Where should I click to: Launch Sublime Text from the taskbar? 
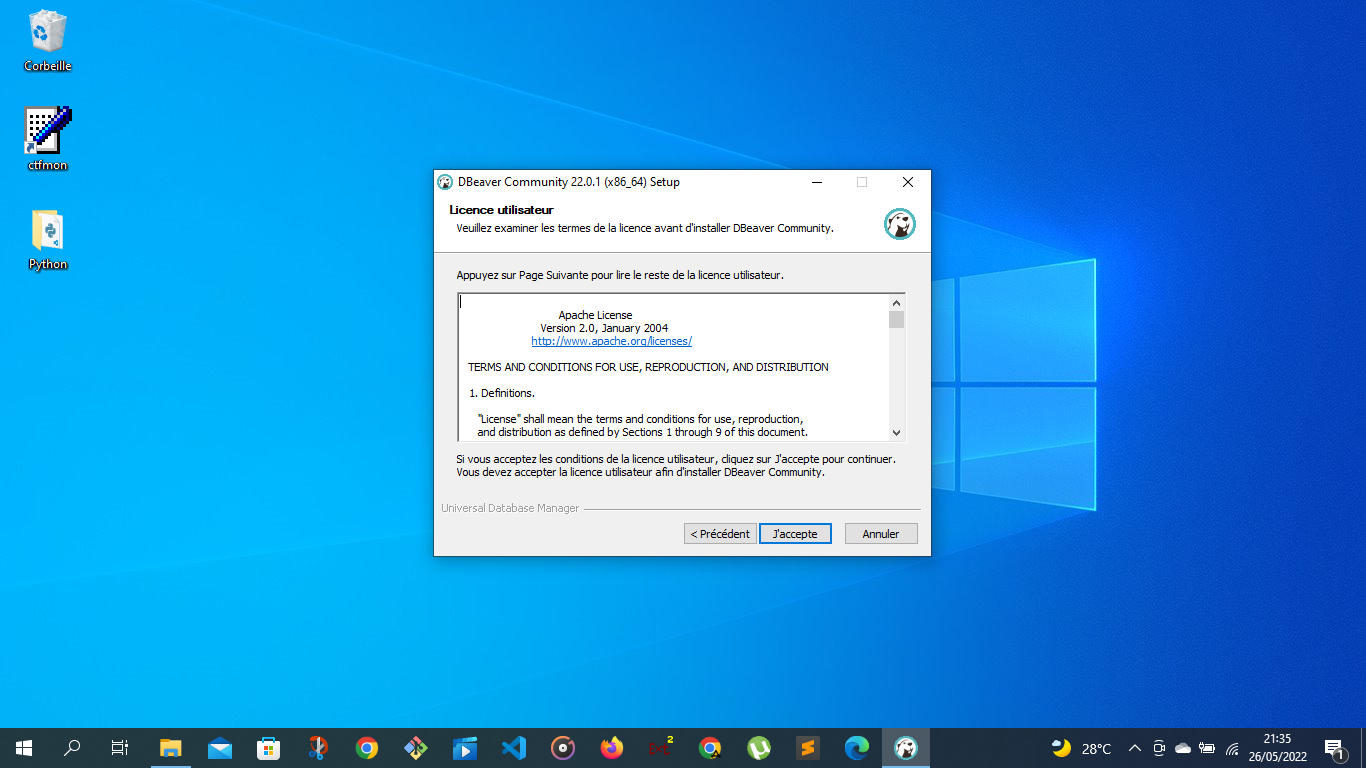coord(808,748)
